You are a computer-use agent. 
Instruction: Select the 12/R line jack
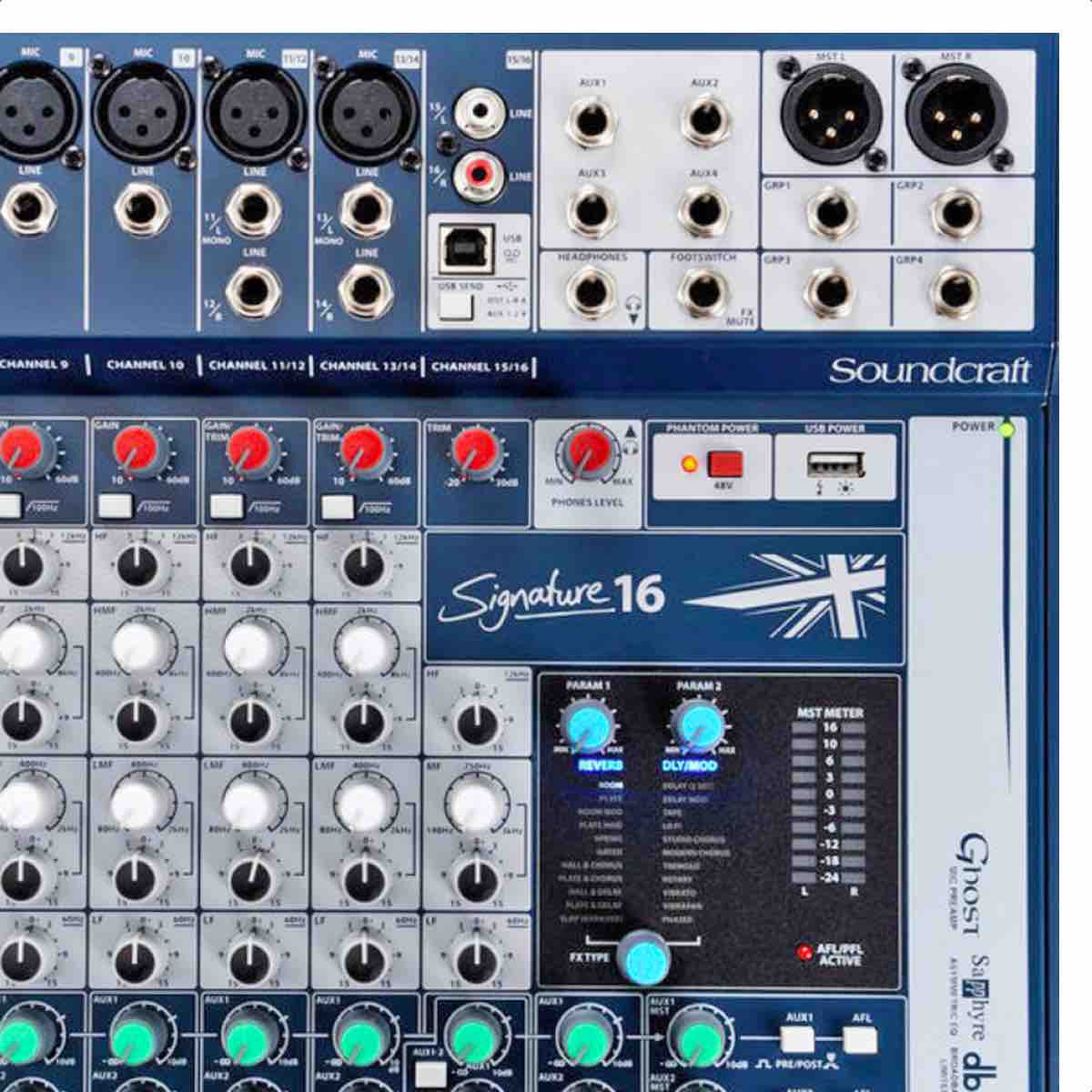click(x=252, y=291)
